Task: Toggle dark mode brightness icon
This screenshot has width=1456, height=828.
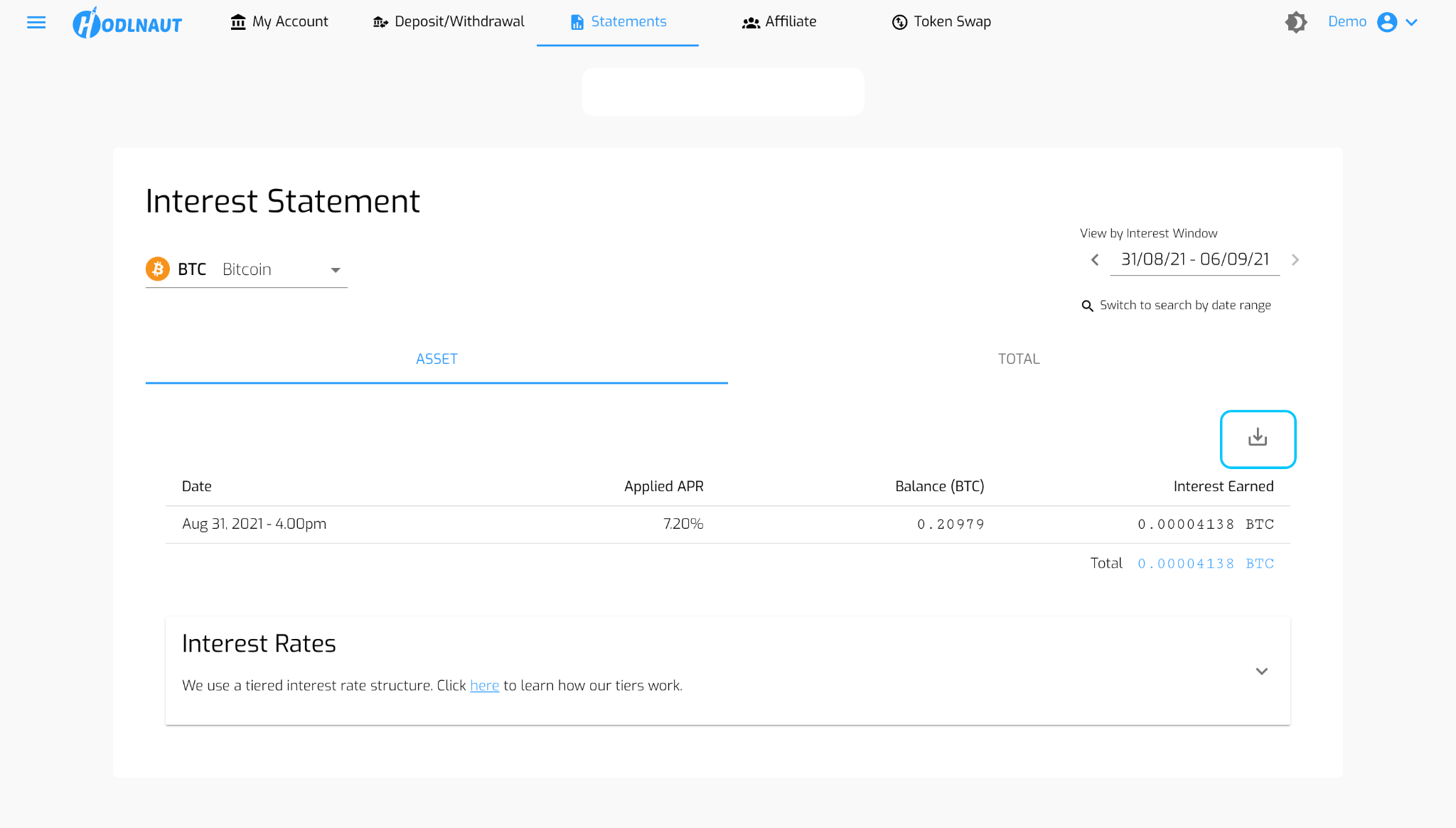Action: 1296,22
